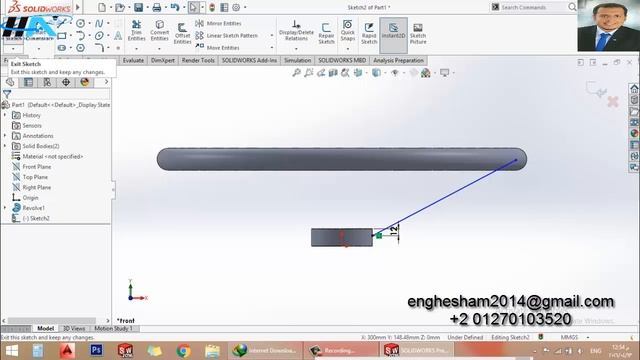Viewport: 640px width, 360px height.
Task: Open the SOLIDWORKS Add-Ins tab
Action: pos(249,60)
